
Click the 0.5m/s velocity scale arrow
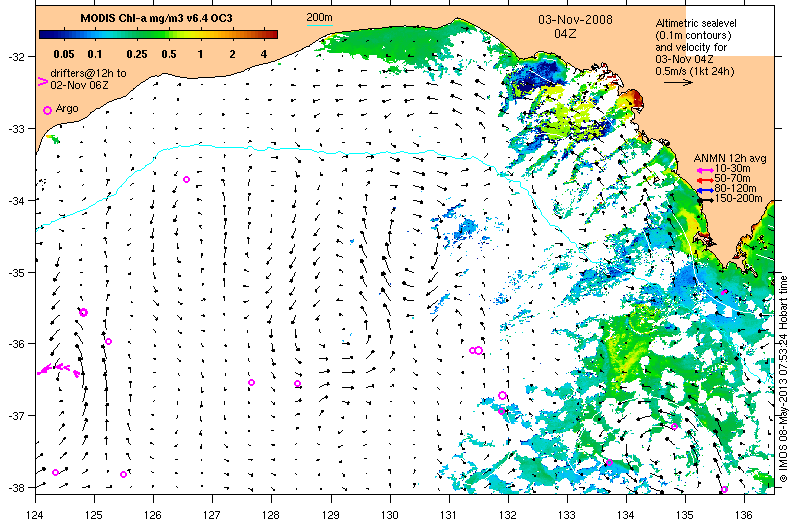tap(678, 82)
